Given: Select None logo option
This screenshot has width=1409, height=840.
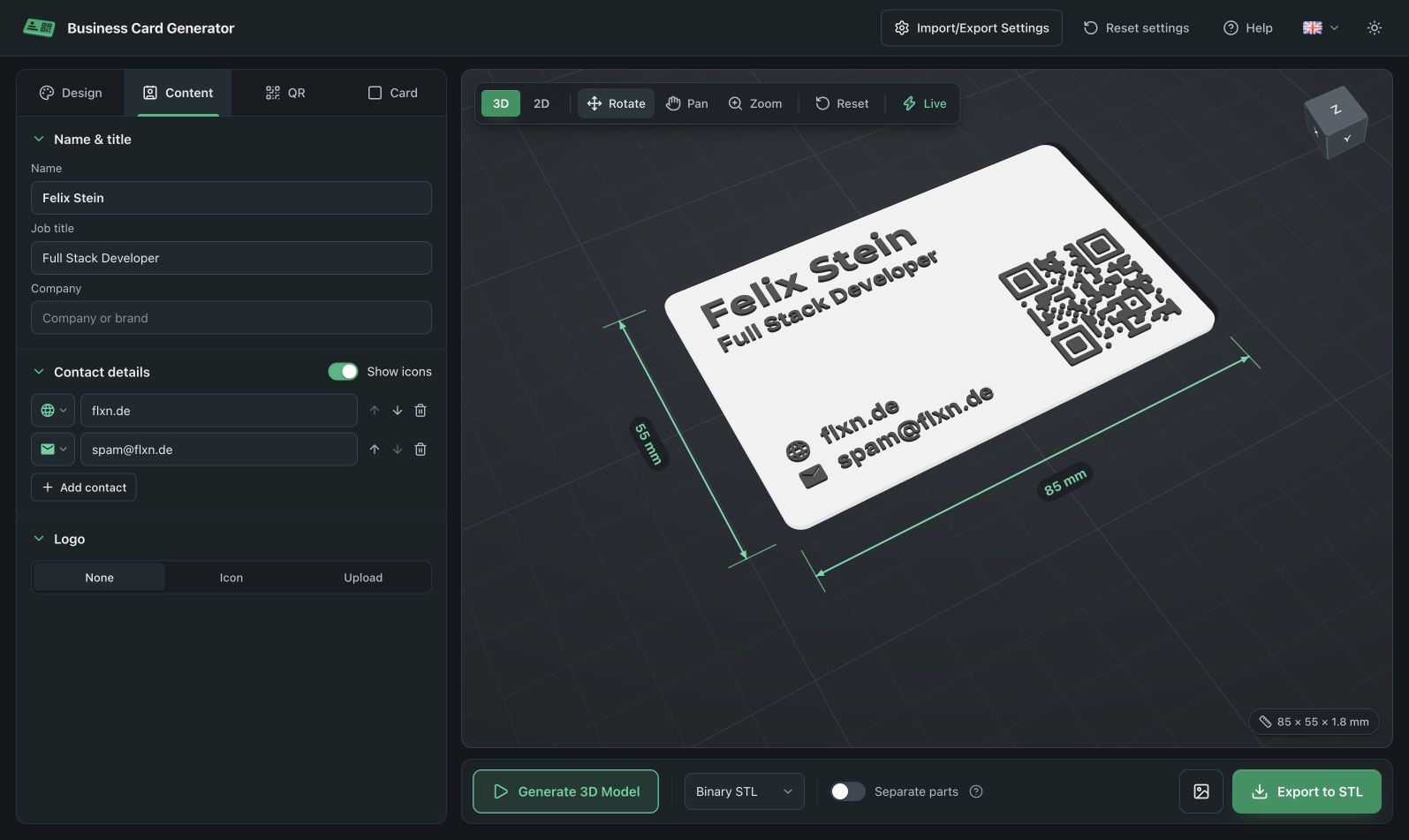Looking at the screenshot, I should [x=100, y=578].
